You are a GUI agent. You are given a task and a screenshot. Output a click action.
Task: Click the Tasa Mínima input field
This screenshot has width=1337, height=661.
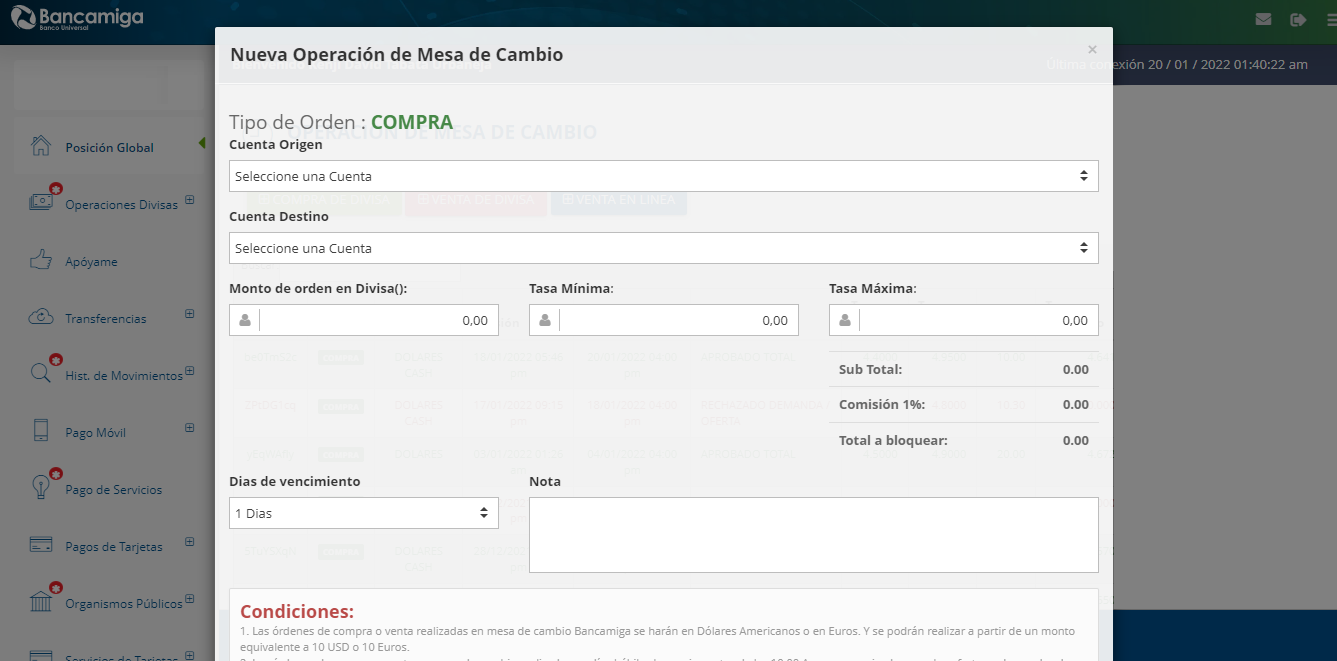click(x=678, y=320)
